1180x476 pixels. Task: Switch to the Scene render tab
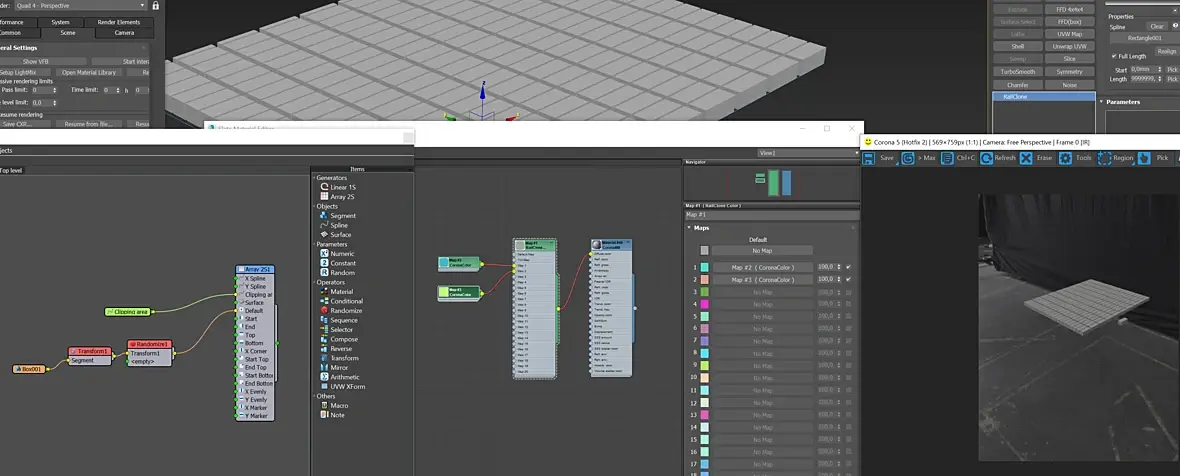[x=68, y=32]
